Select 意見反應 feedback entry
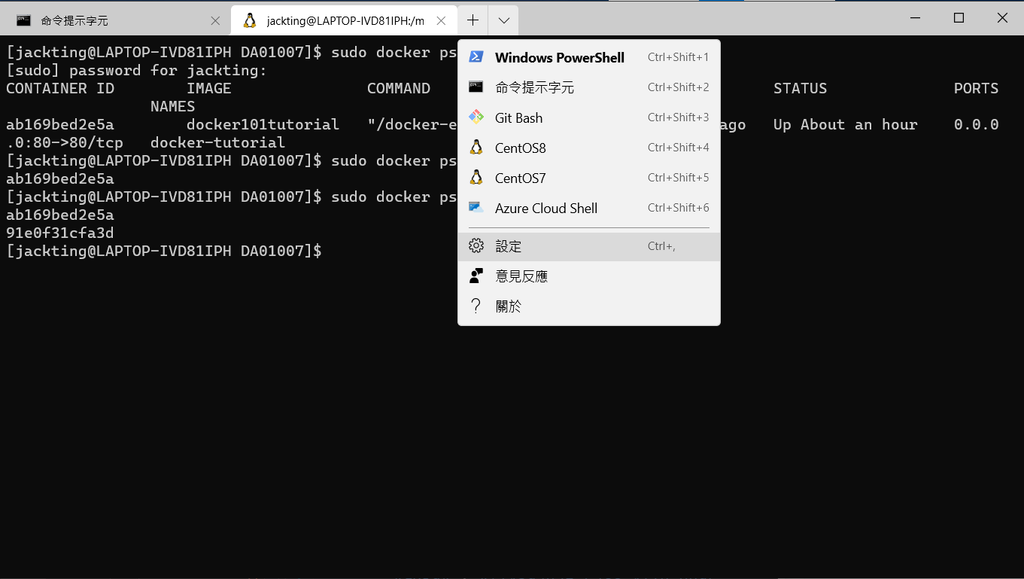This screenshot has height=579, width=1024. click(589, 276)
